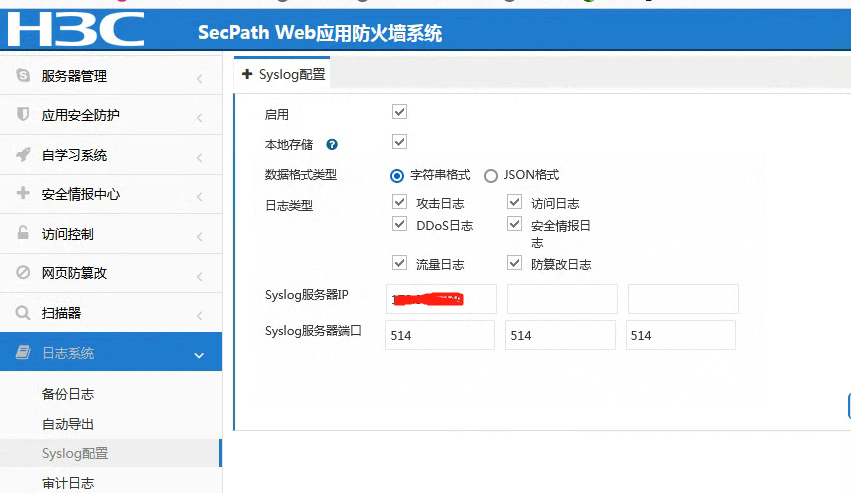Click the 数据格式类型 label
This screenshot has height=493, width=851.
(301, 175)
